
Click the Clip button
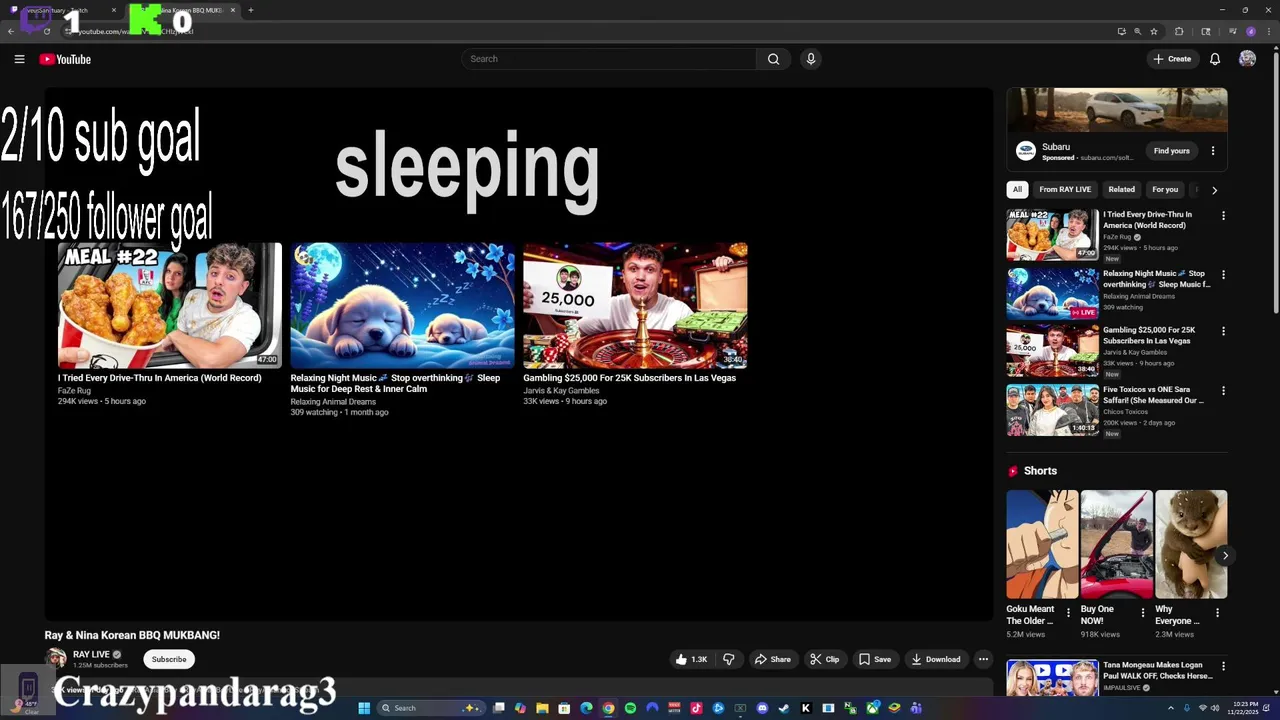[825, 659]
